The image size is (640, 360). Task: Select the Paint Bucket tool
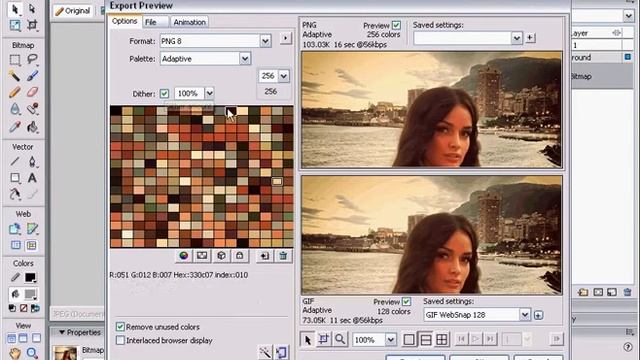click(x=32, y=127)
